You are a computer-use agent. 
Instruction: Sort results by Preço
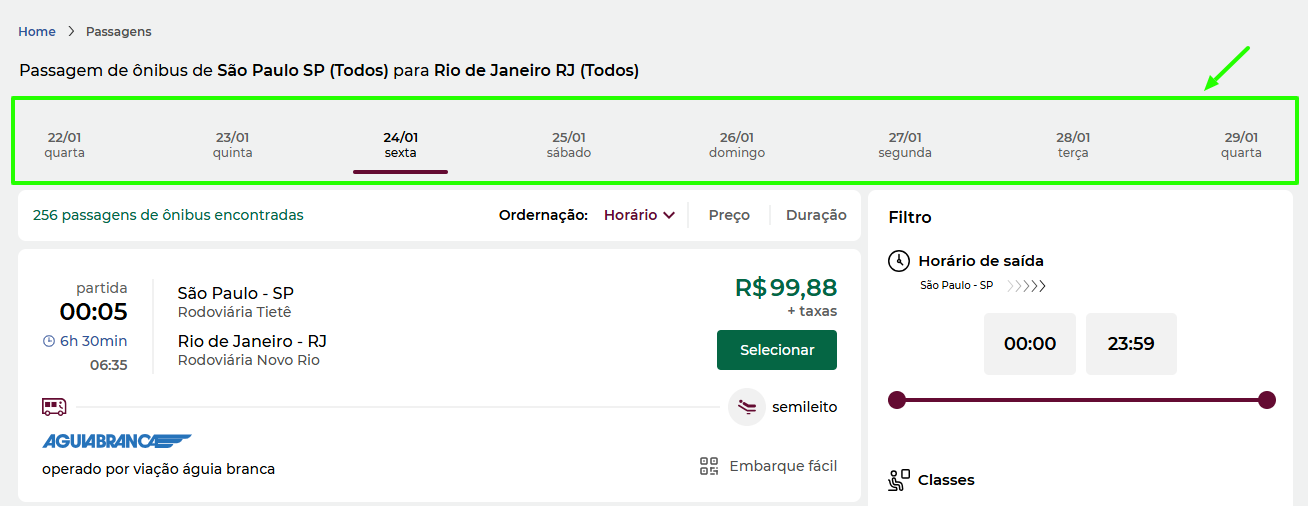click(729, 215)
